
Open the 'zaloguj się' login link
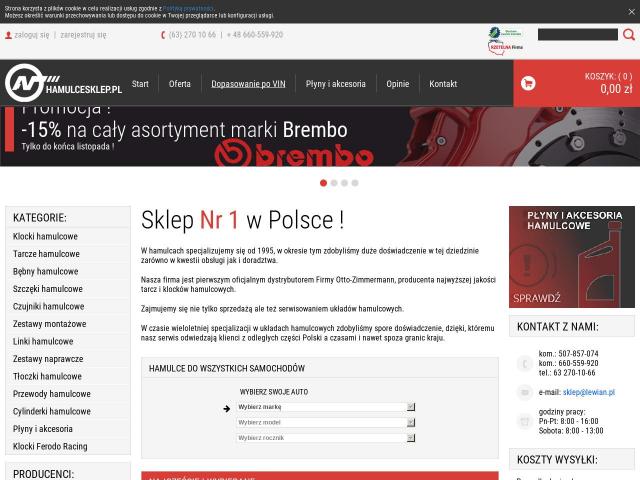coord(31,35)
